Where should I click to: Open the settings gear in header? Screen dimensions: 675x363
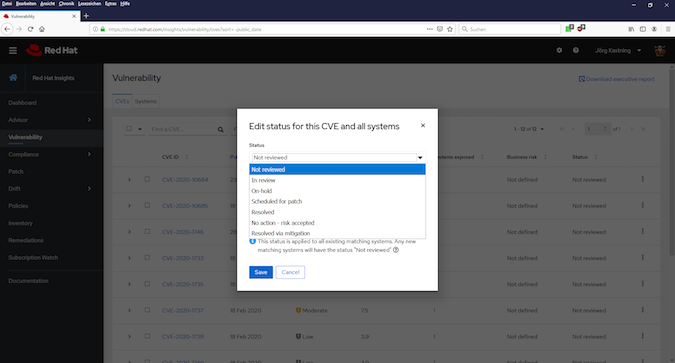(x=559, y=50)
